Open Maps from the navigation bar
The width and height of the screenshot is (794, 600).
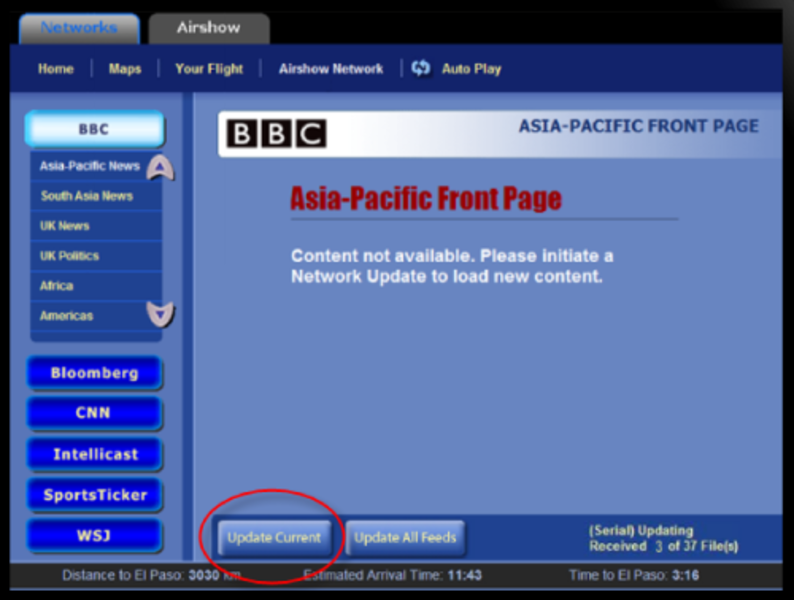(125, 69)
